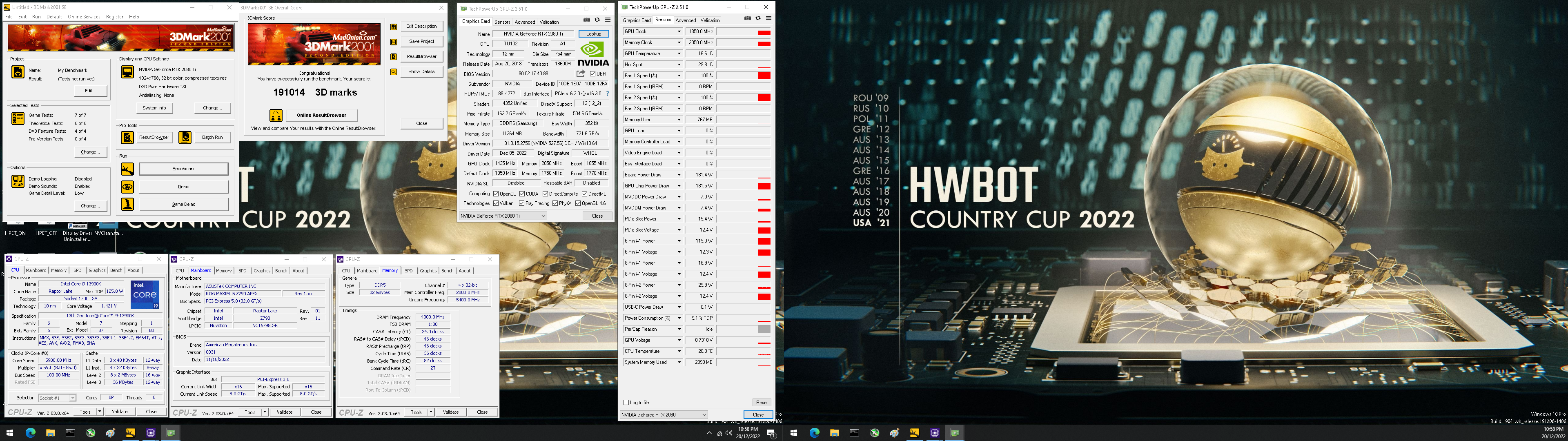Open the GPU Clock sensor dropdown

679,32
